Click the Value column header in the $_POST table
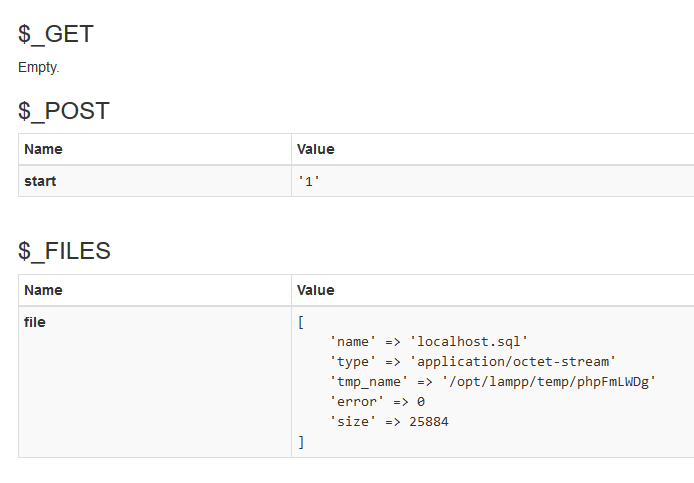 click(x=316, y=149)
